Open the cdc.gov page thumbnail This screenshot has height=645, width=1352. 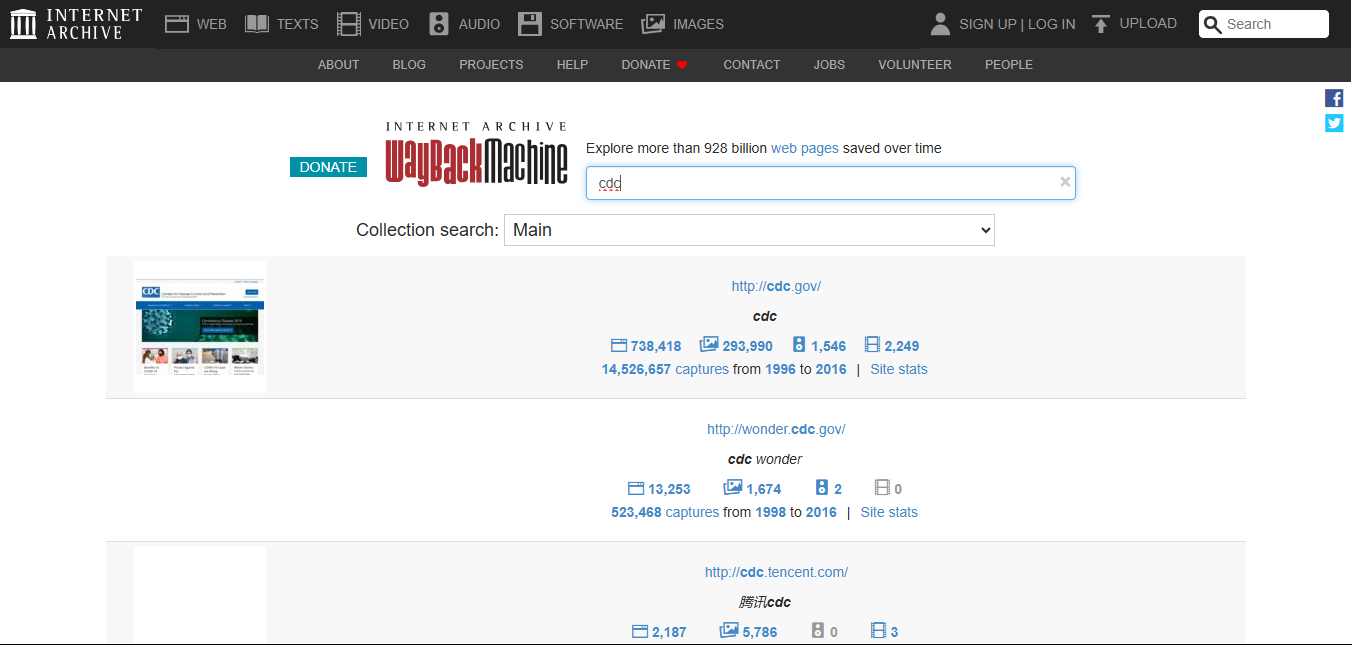(x=200, y=327)
